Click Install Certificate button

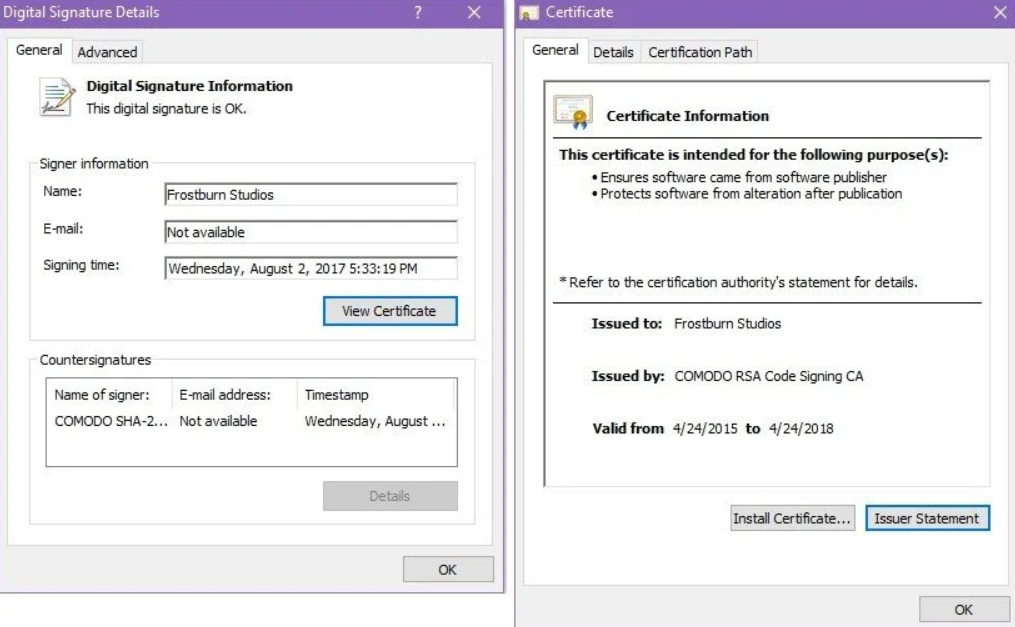tap(792, 518)
